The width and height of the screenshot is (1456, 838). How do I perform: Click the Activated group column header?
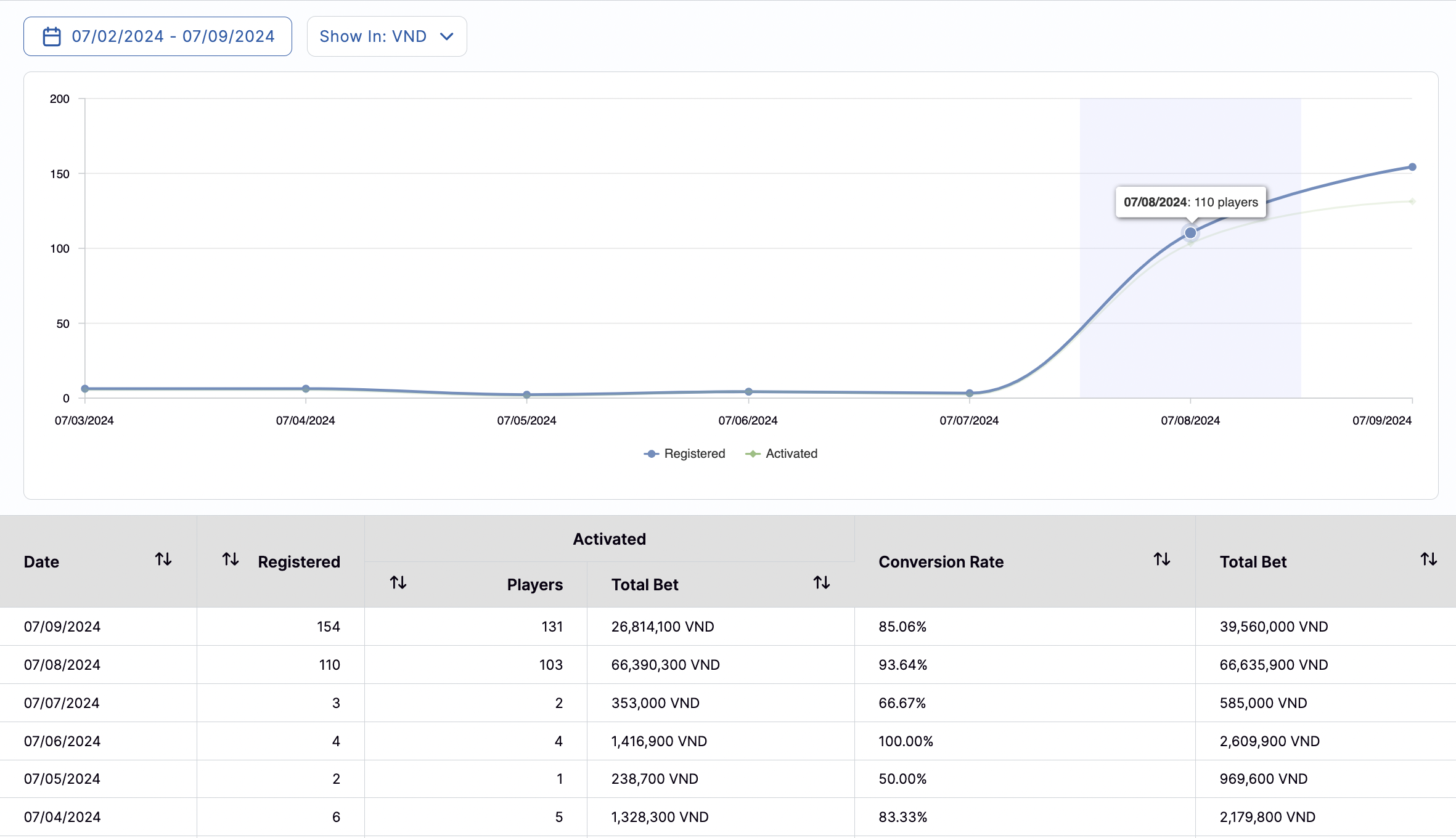(x=609, y=539)
